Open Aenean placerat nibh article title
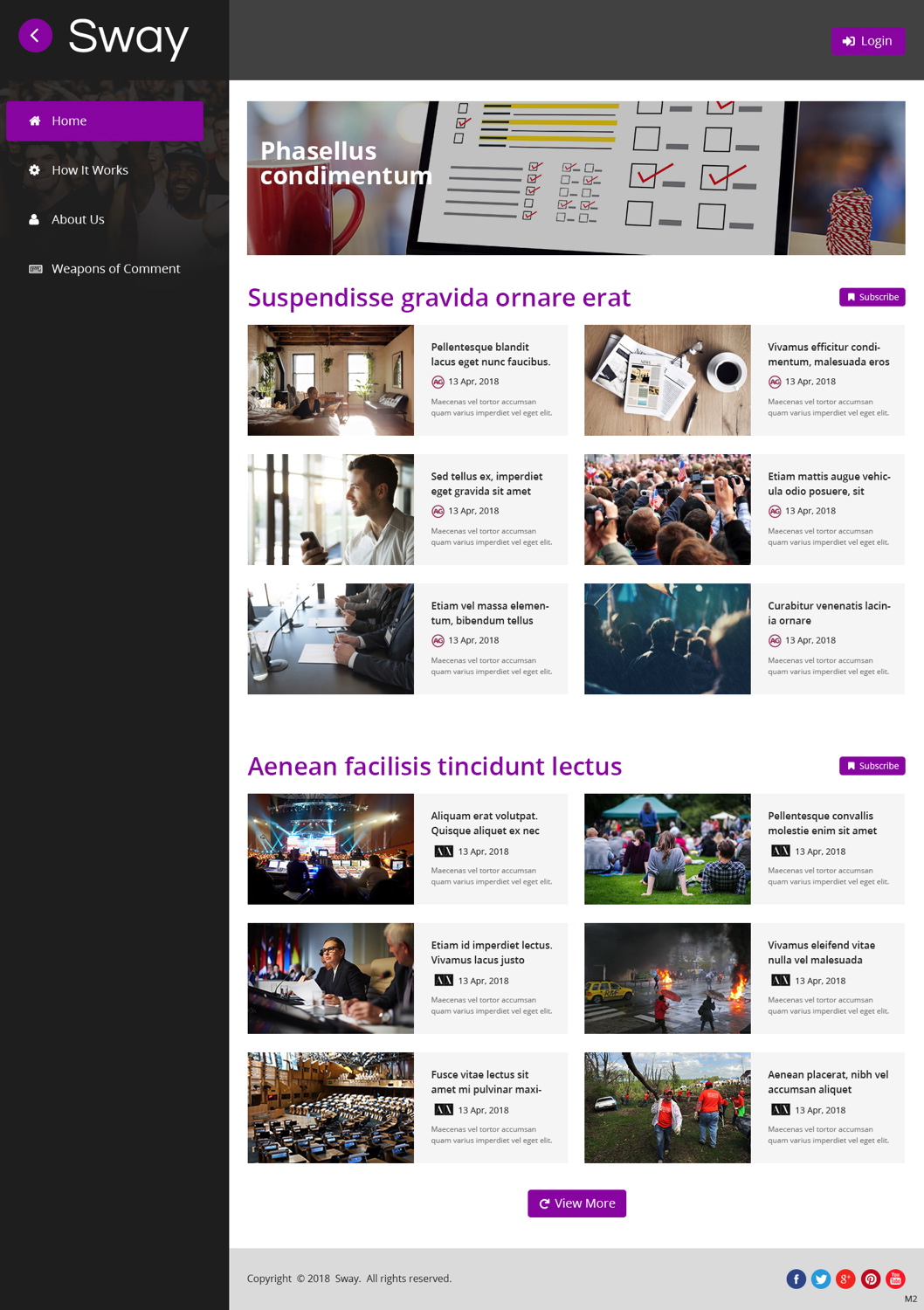Viewport: 924px width, 1310px height. 828,1082
